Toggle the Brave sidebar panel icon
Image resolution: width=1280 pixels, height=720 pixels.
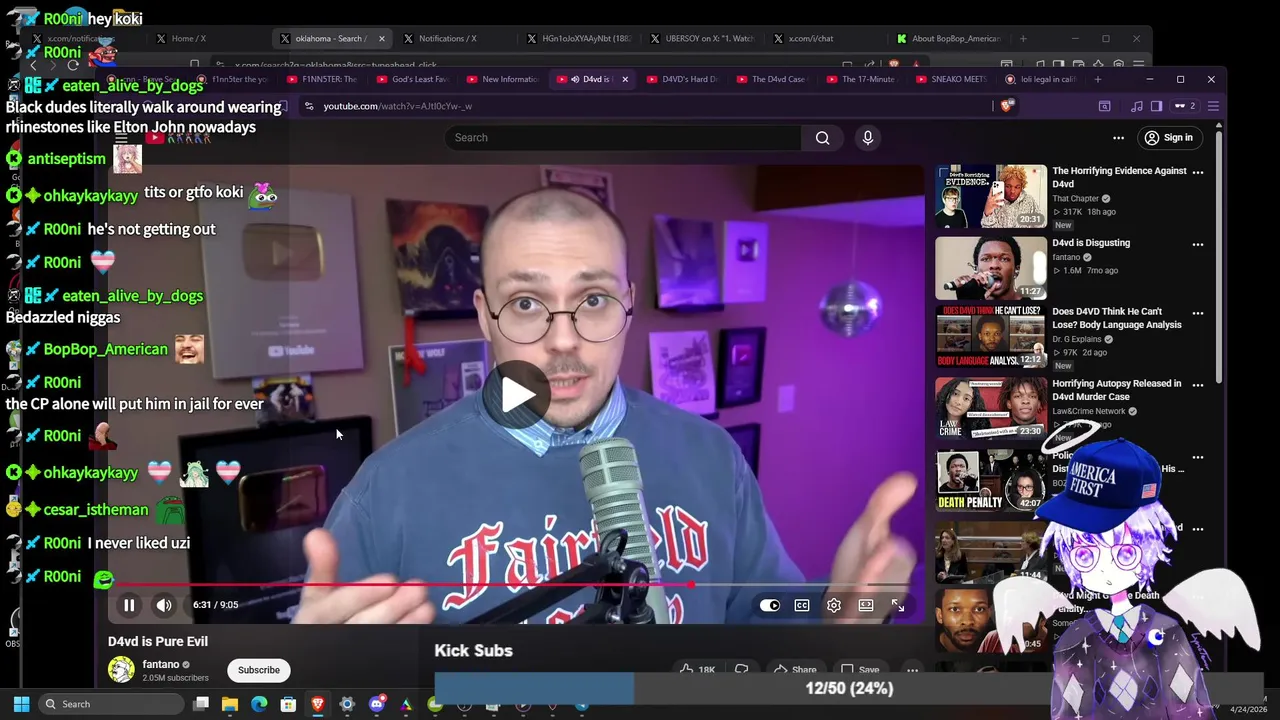tap(1157, 106)
